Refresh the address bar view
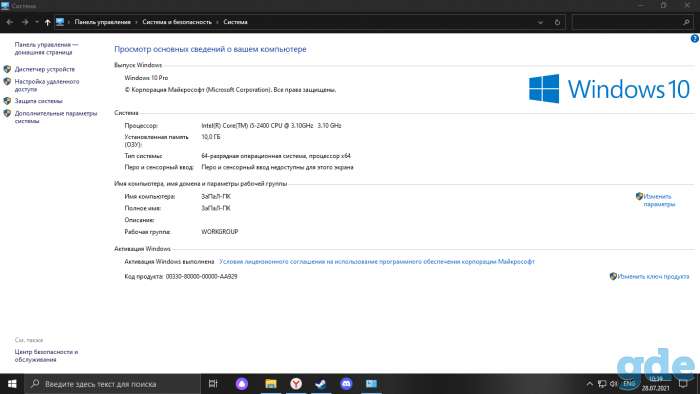Viewport: 700px width, 394px height. pyautogui.click(x=557, y=22)
